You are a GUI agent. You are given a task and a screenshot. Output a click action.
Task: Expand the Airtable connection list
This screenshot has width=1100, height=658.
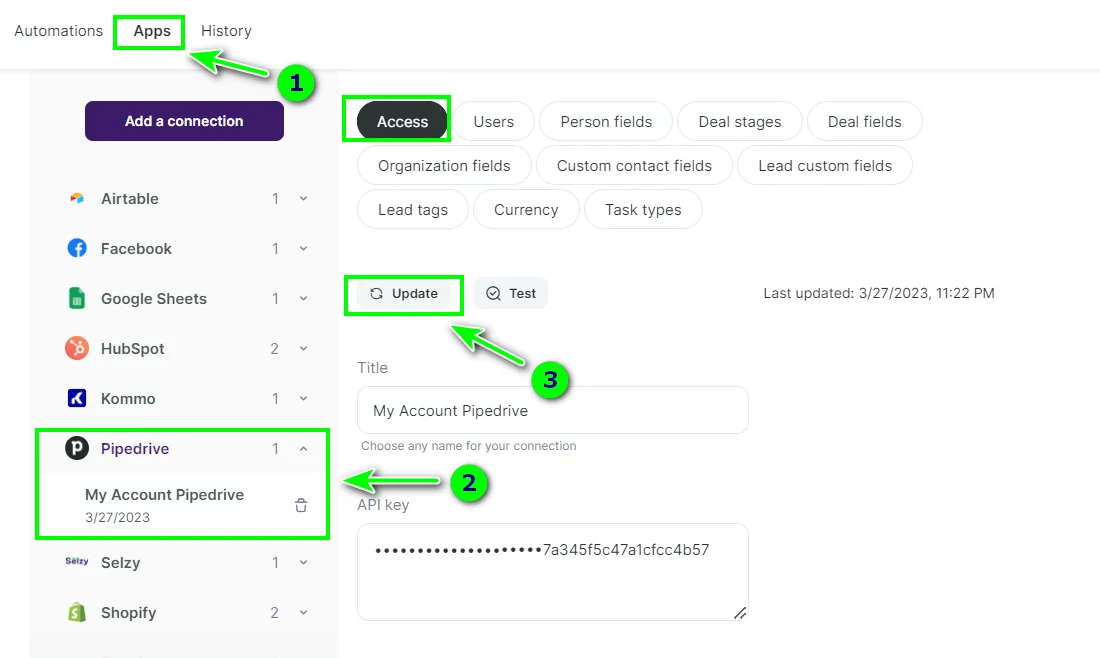click(303, 198)
